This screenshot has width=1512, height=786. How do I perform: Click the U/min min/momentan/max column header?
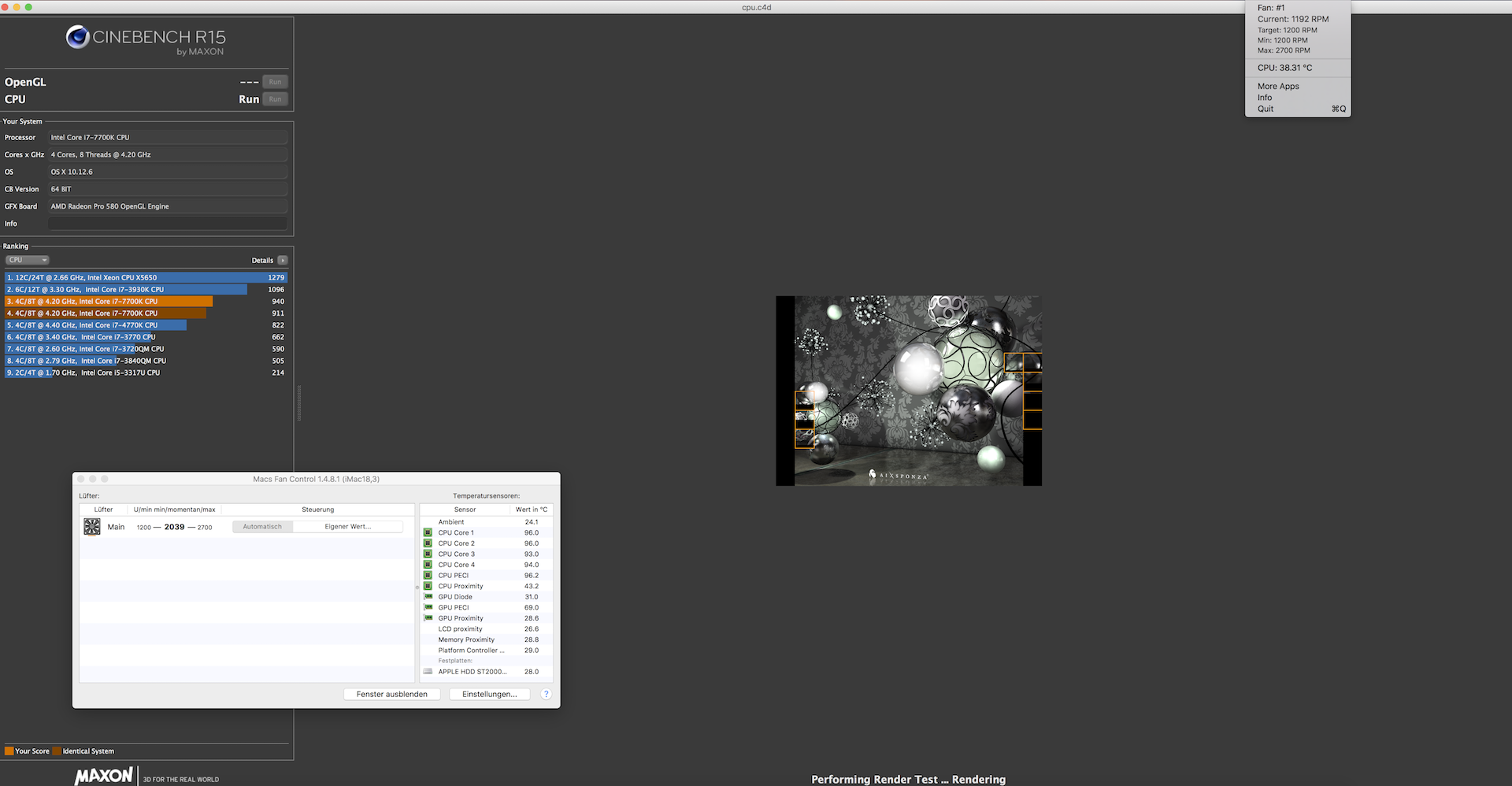(x=175, y=510)
